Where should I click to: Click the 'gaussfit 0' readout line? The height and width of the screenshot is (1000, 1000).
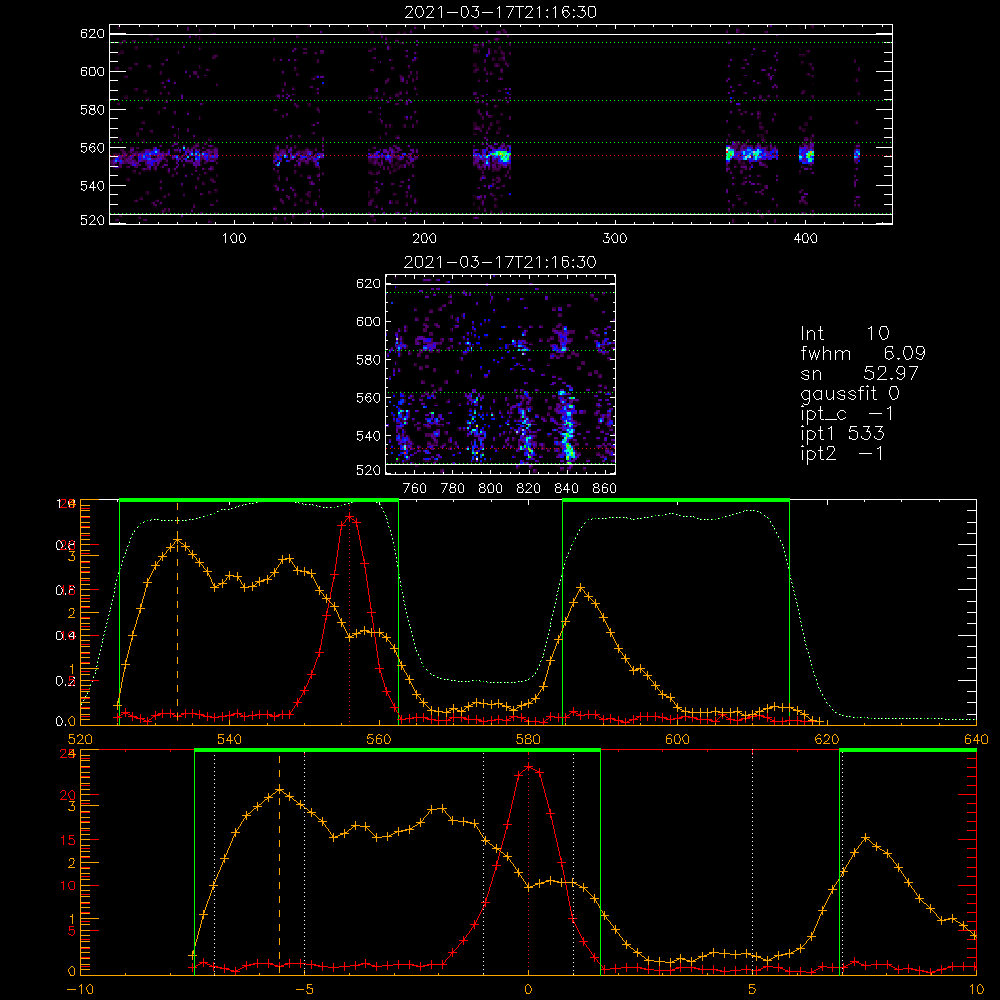pos(849,393)
